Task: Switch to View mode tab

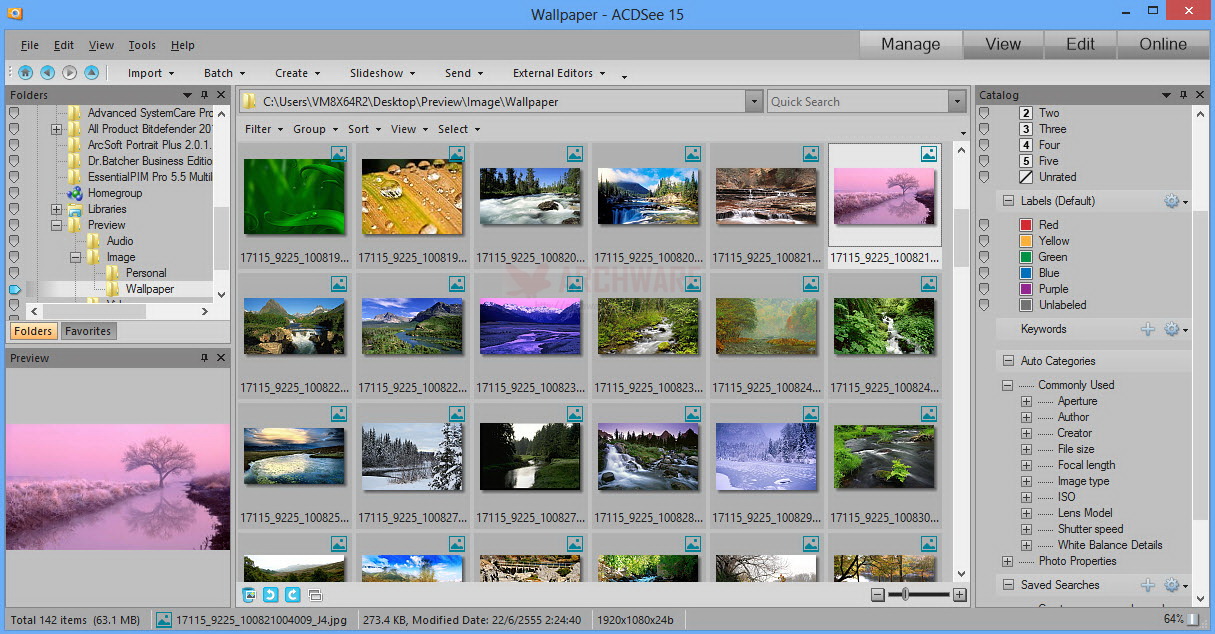Action: pos(1003,44)
